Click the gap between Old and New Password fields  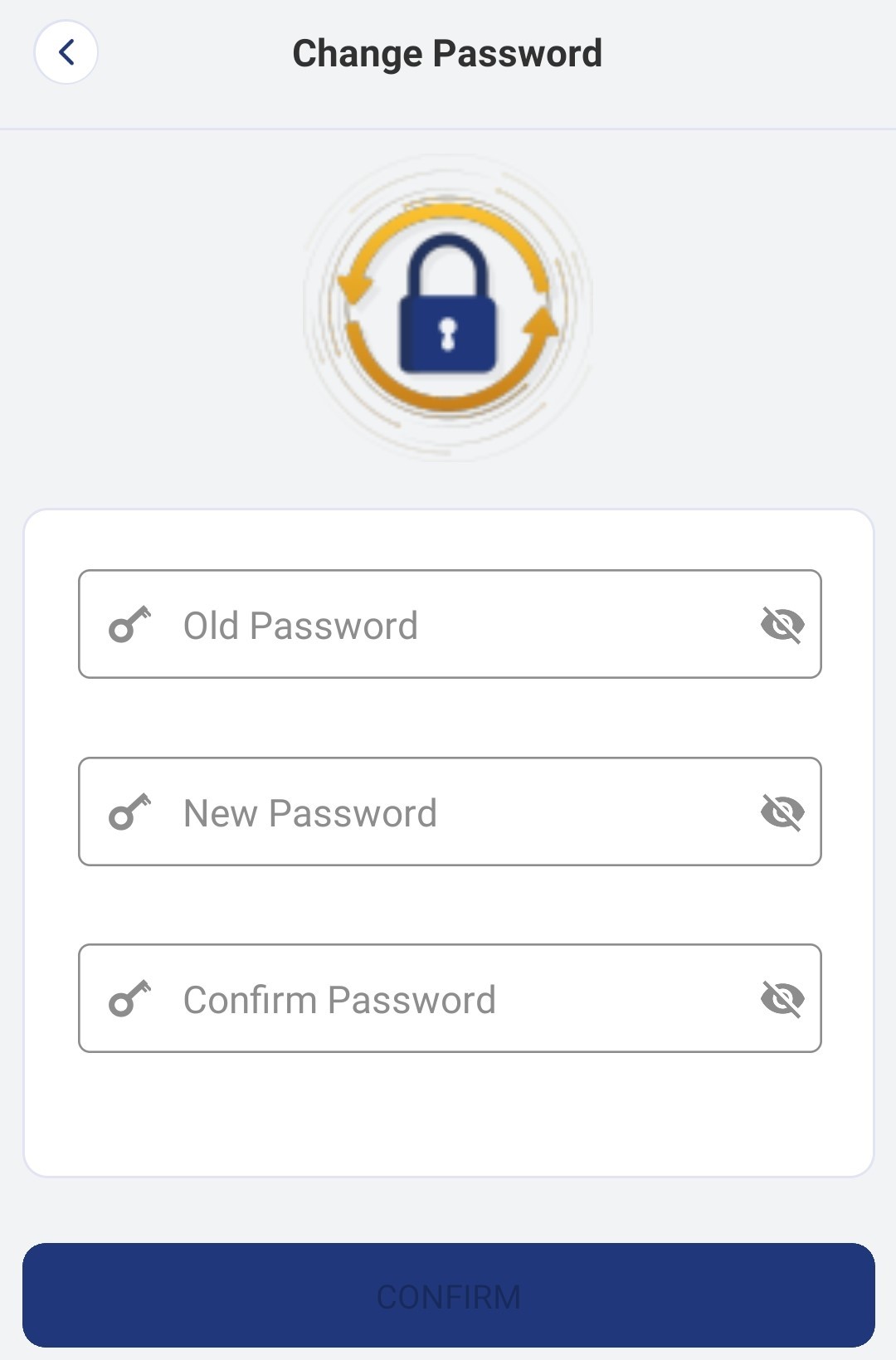click(x=448, y=718)
